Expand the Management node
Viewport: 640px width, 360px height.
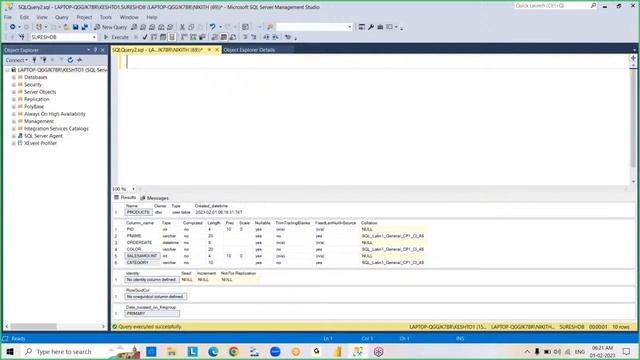click(13, 121)
